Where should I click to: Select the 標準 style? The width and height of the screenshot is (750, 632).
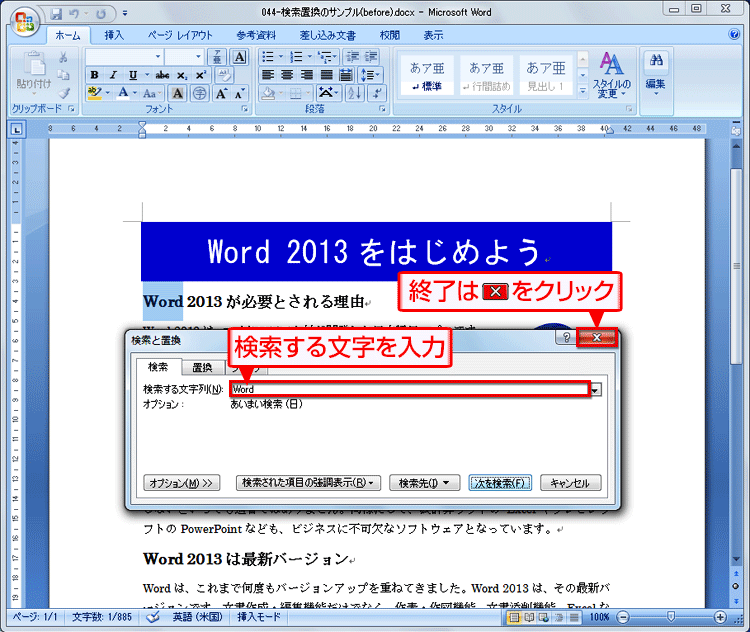[427, 76]
